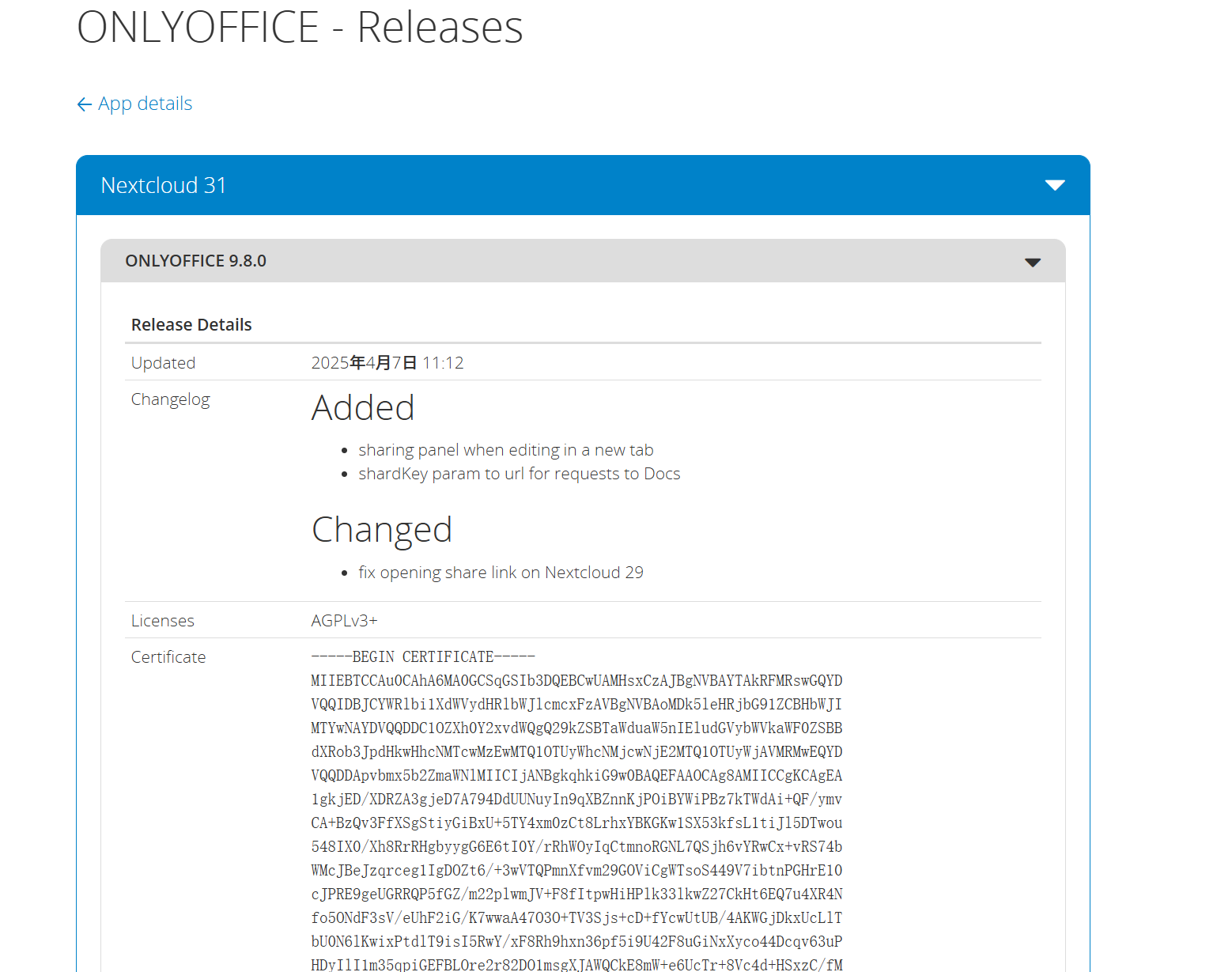Click certificate line starting with VQQDDApvbmx5
This screenshot has width=1232, height=972.
click(x=576, y=776)
